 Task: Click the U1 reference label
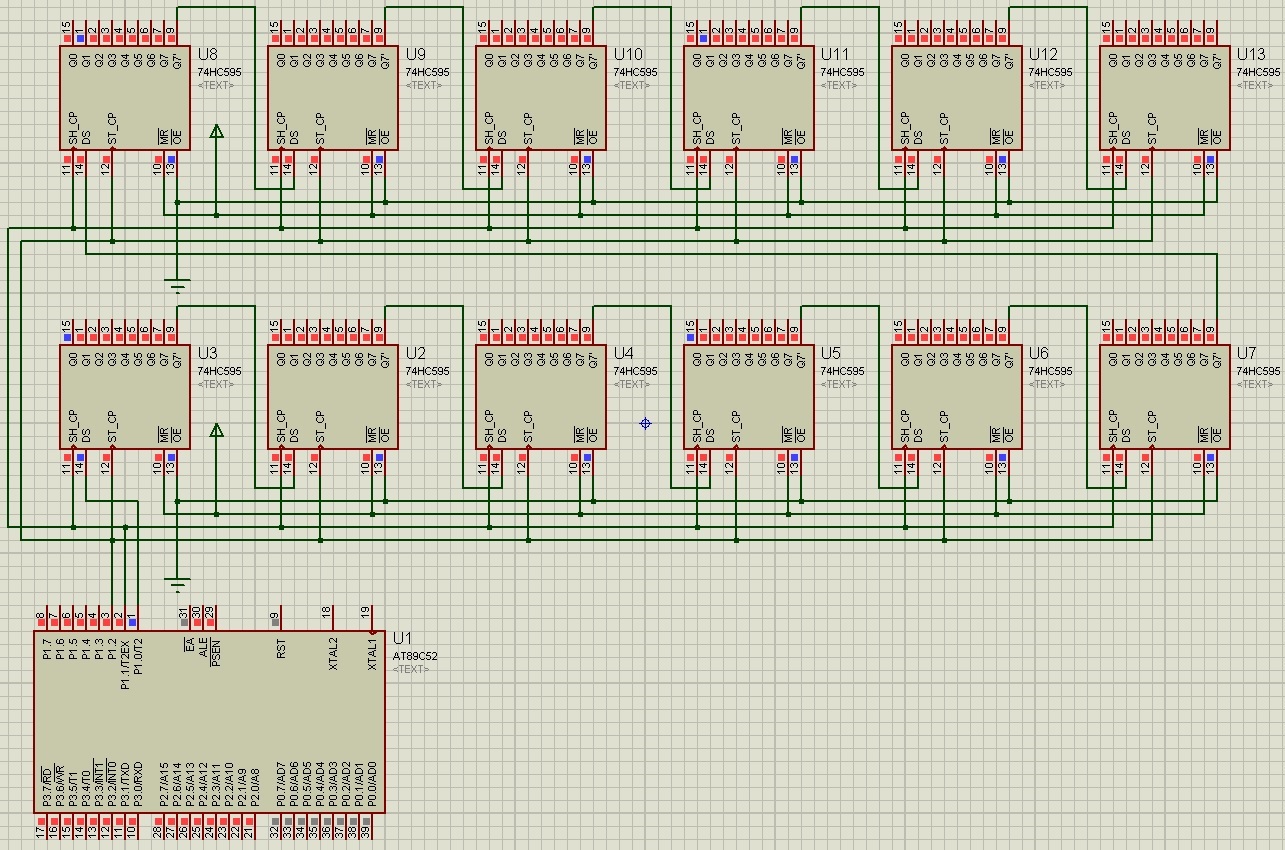402,638
